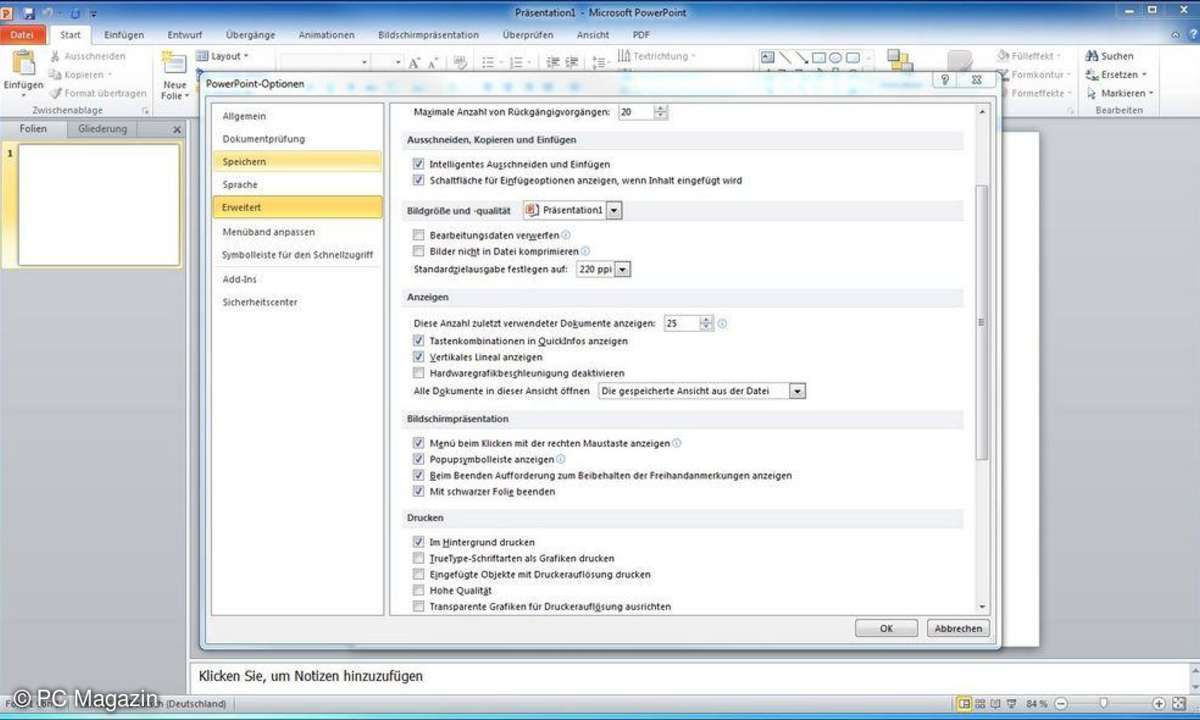Click the Suchen binoculars command
1200x720 pixels.
1110,56
